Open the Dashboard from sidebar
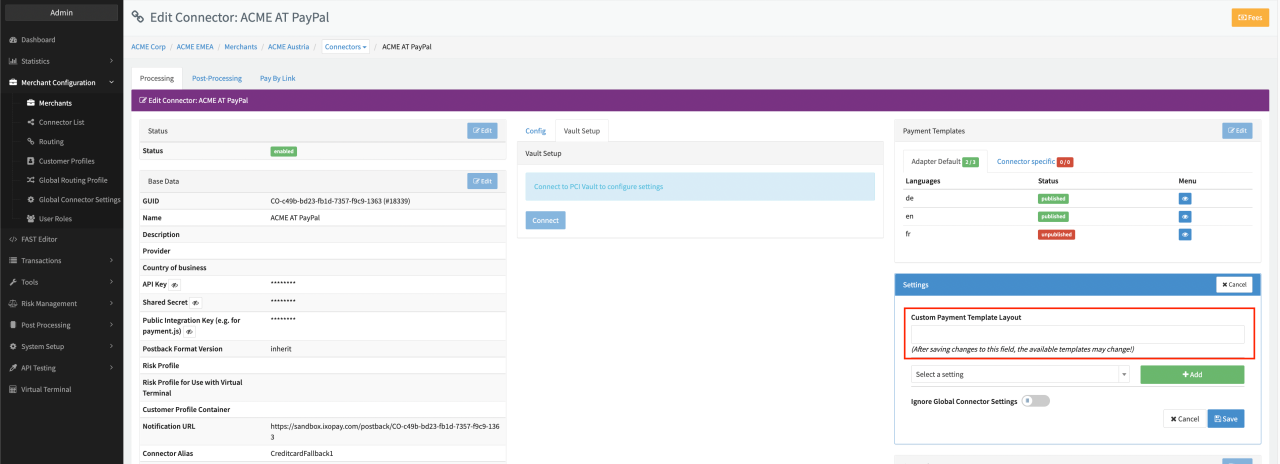This screenshot has height=464, width=1280. point(38,40)
